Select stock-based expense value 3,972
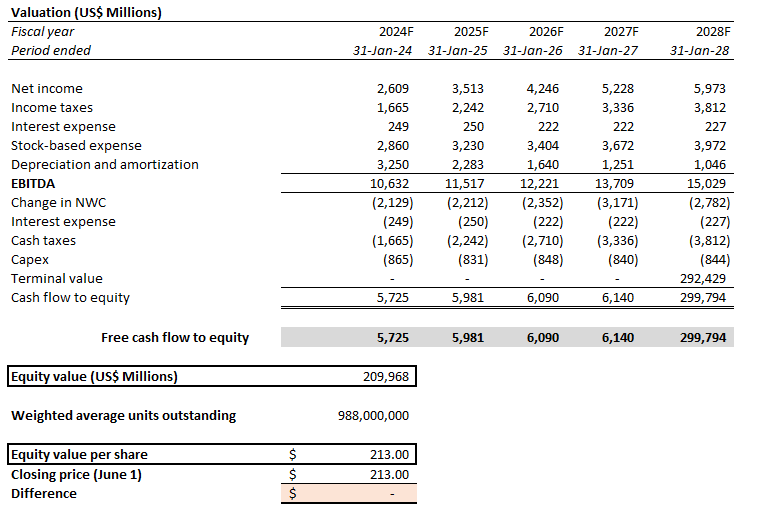The height and width of the screenshot is (508, 763). (709, 145)
